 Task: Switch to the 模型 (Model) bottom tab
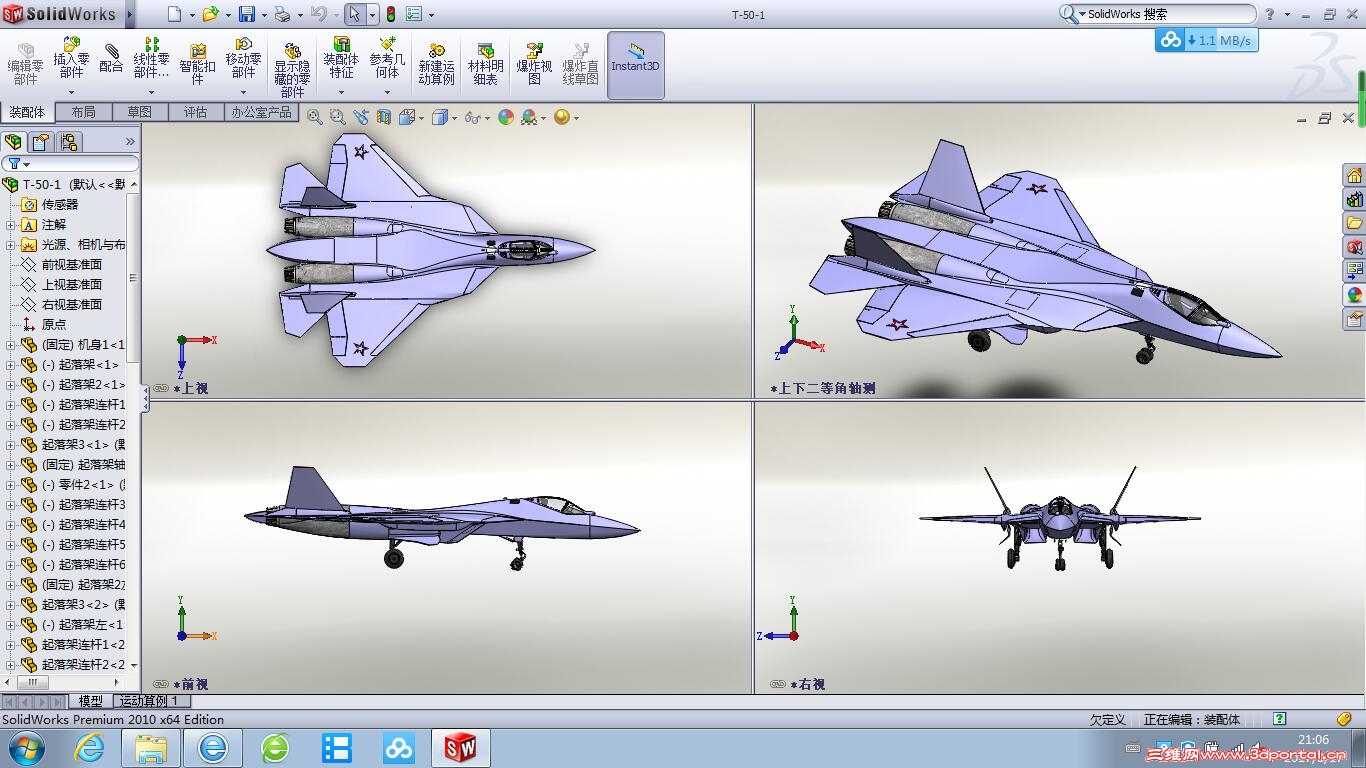90,701
